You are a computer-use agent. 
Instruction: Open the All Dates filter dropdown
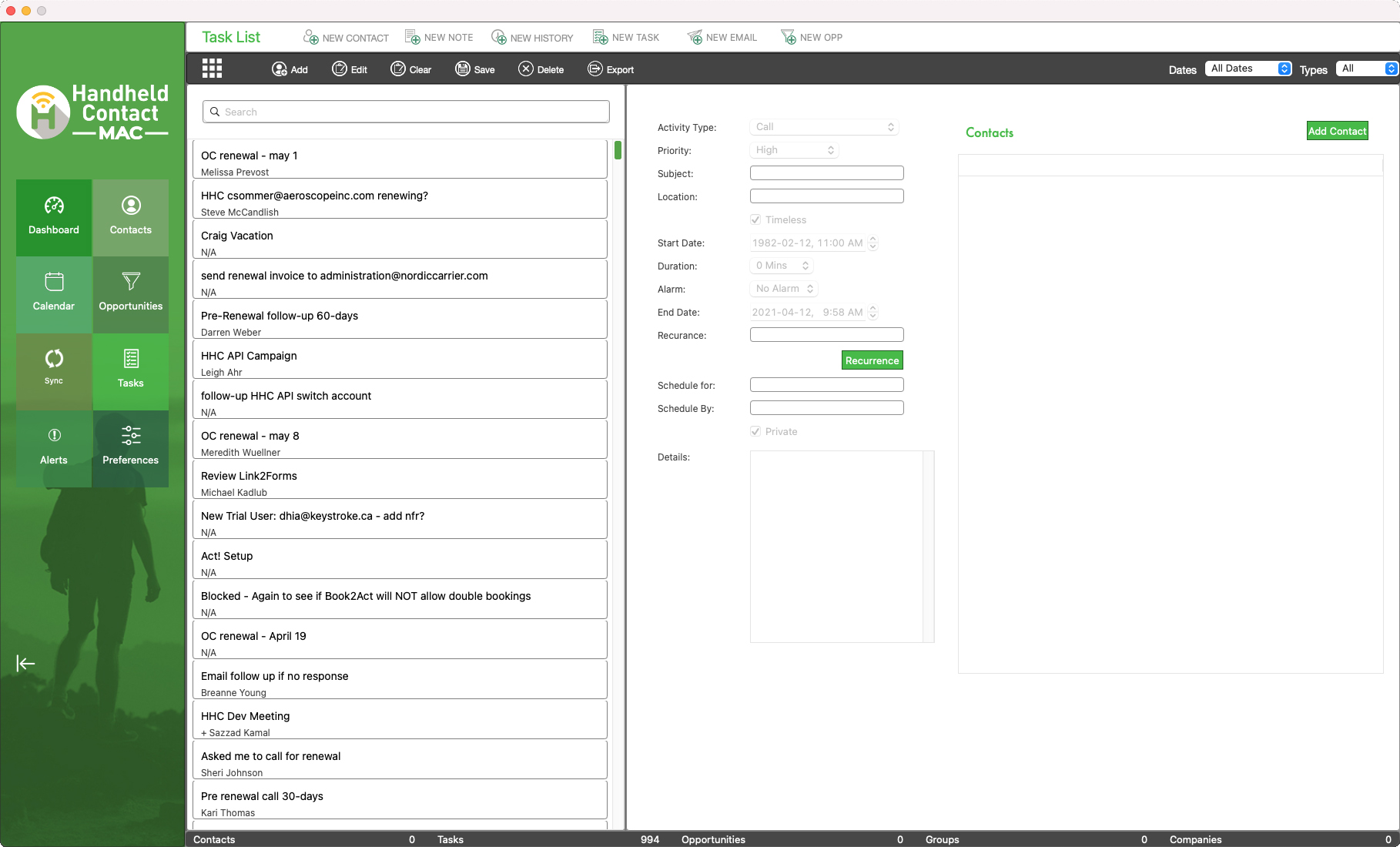1248,69
